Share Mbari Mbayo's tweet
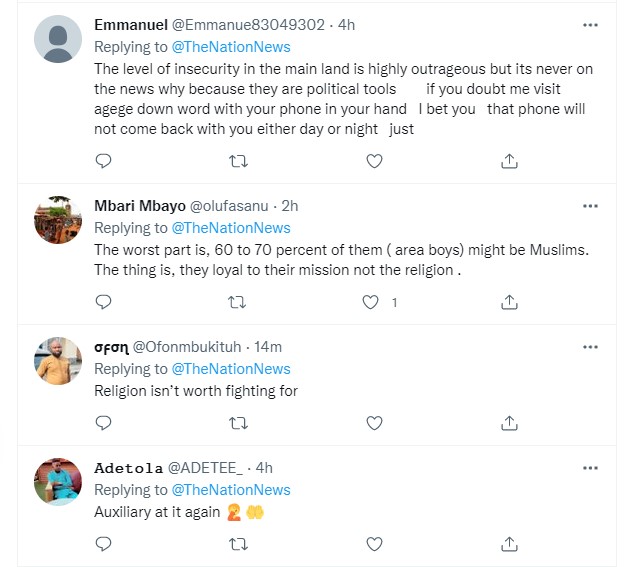Viewport: 631px width, 567px height. click(x=508, y=301)
